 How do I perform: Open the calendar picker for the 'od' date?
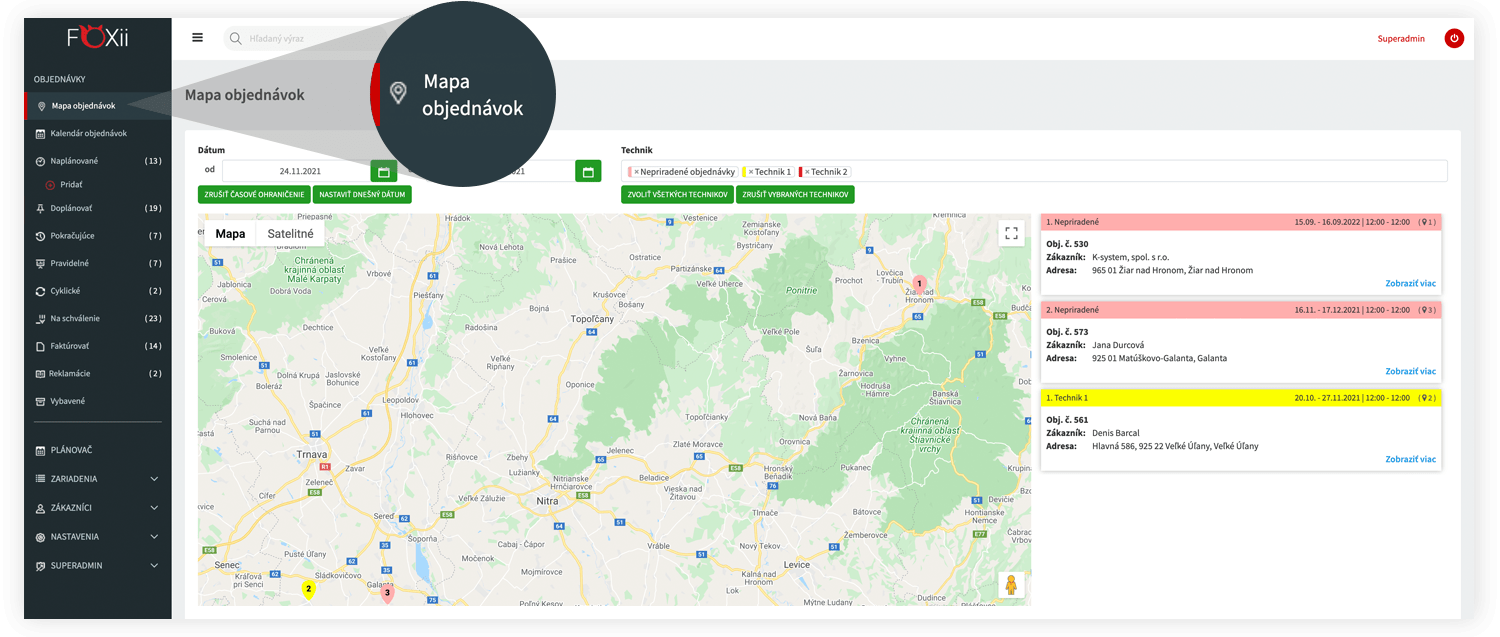pos(383,171)
